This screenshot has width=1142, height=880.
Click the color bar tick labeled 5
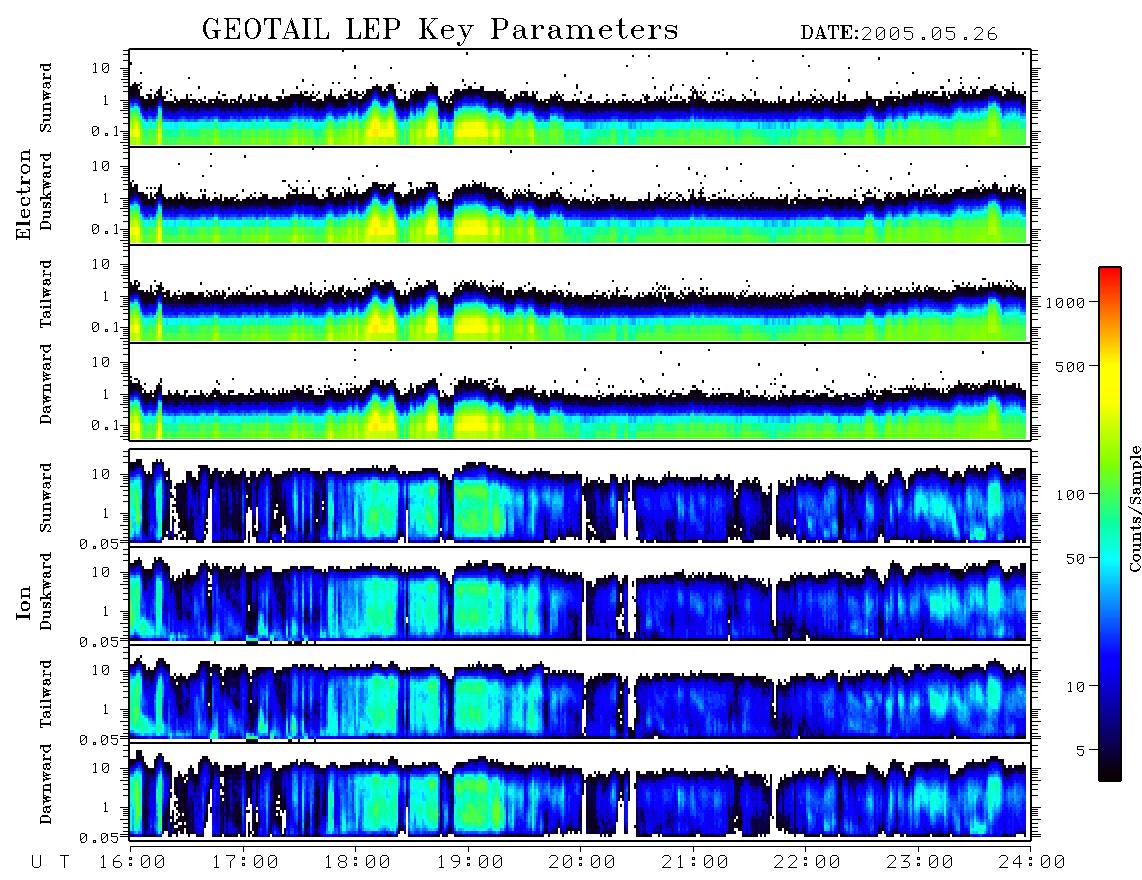(1080, 750)
